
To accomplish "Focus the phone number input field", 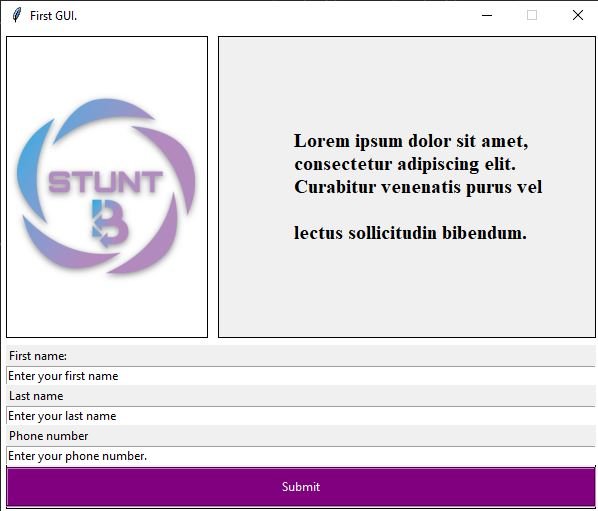I will pyautogui.click(x=301, y=456).
